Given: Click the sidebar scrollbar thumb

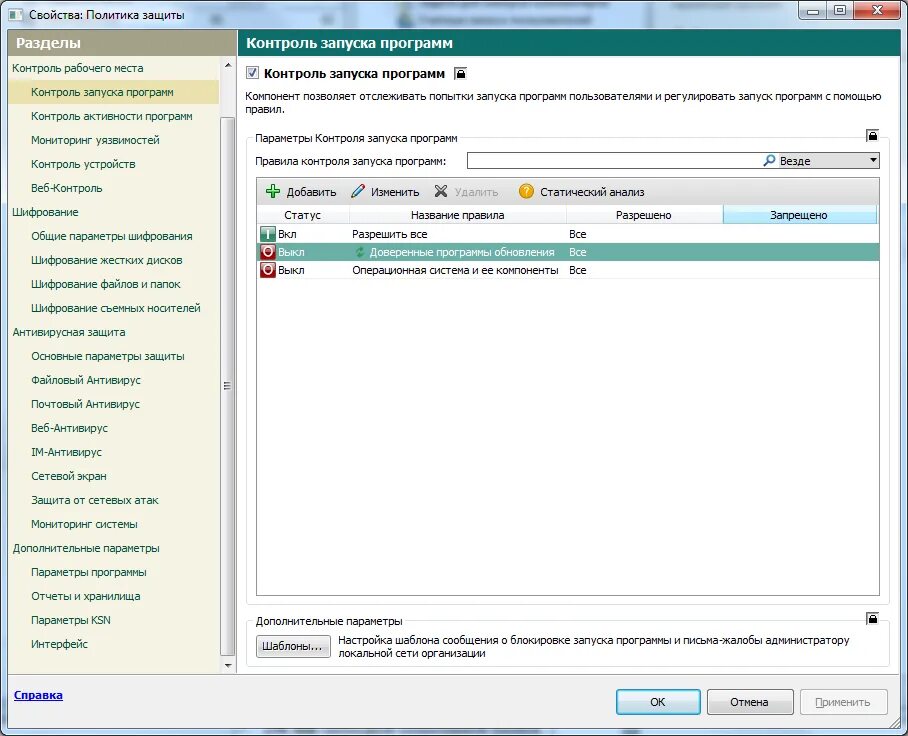Looking at the screenshot, I should (228, 386).
